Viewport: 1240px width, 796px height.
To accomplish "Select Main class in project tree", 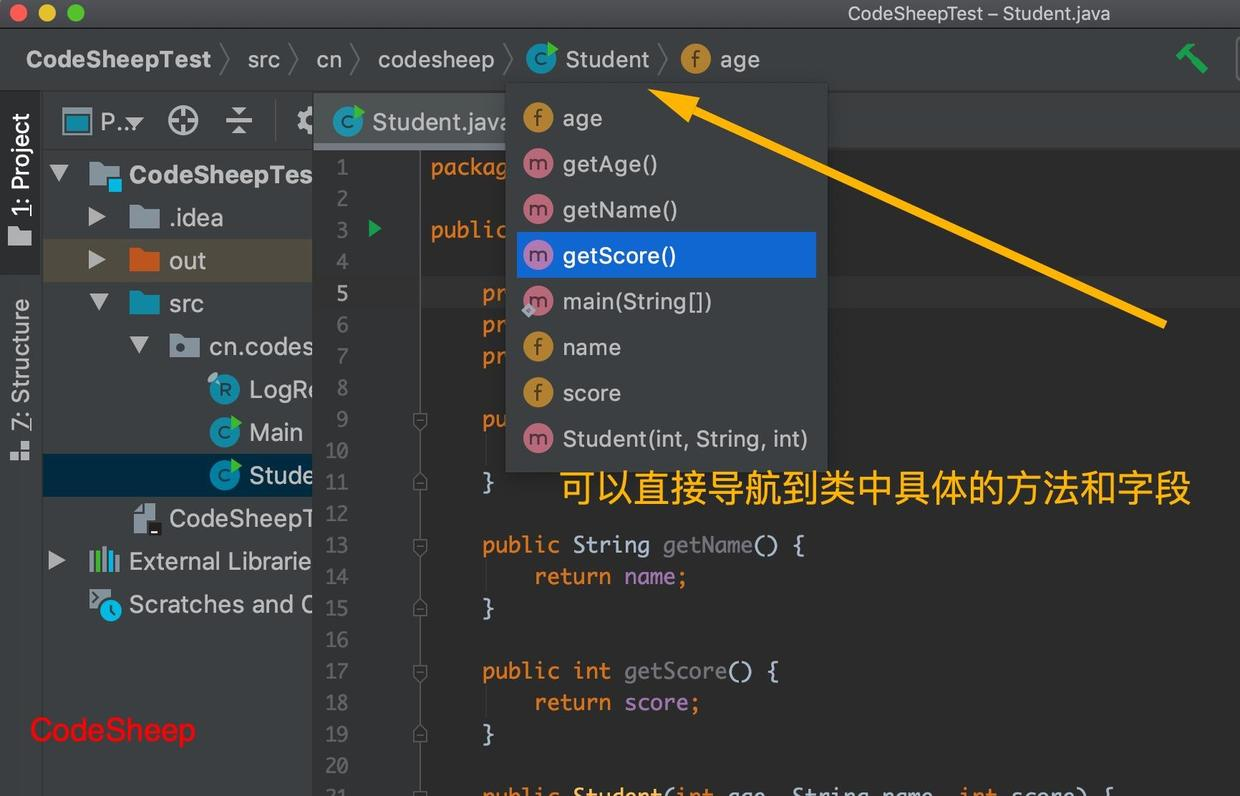I will tap(178, 432).
